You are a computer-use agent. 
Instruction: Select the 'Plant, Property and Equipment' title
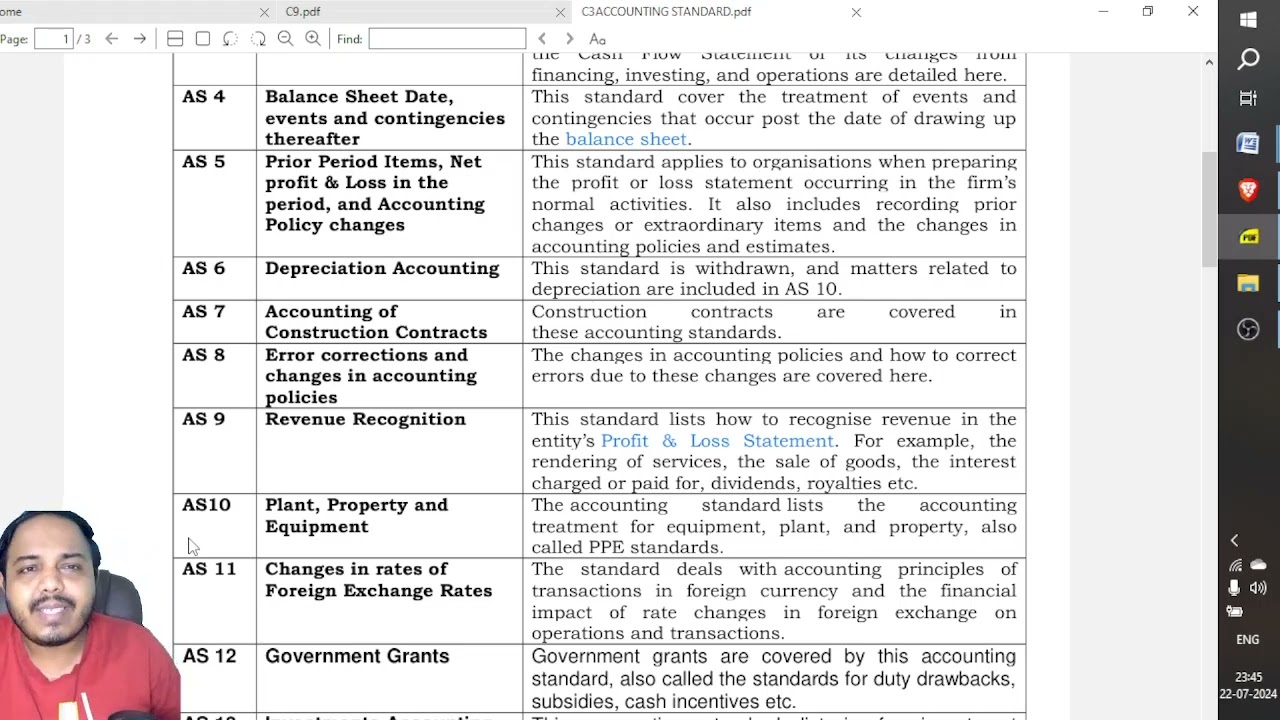click(357, 516)
